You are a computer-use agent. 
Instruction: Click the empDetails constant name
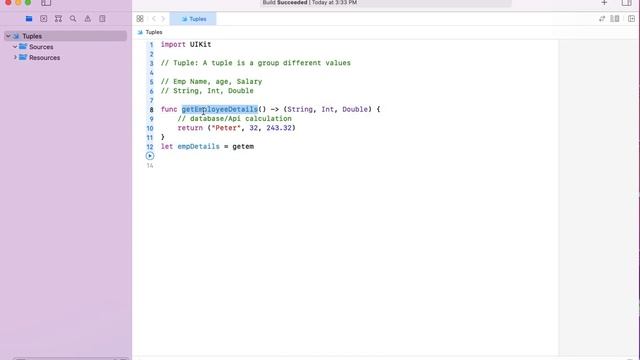(198, 147)
